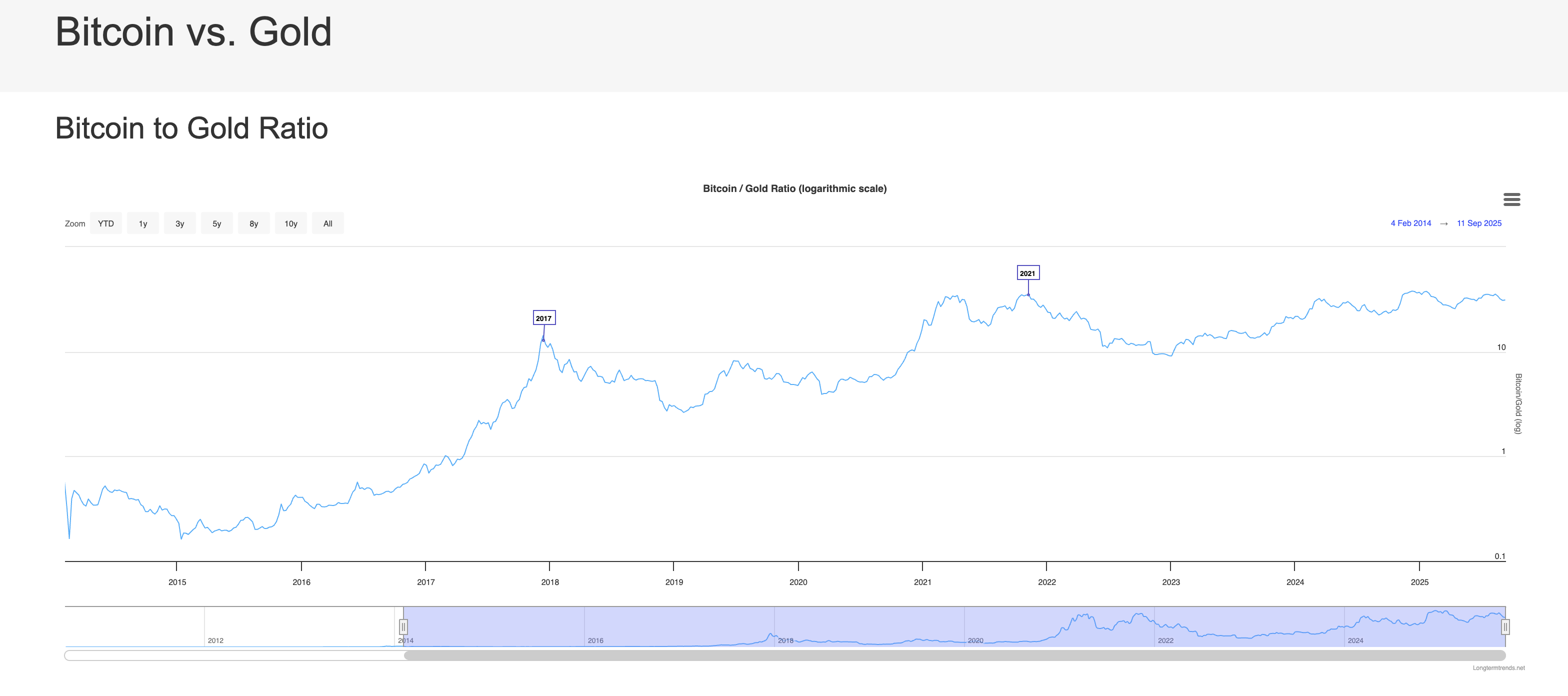
Task: Select the 3y zoom range
Action: pos(179,223)
